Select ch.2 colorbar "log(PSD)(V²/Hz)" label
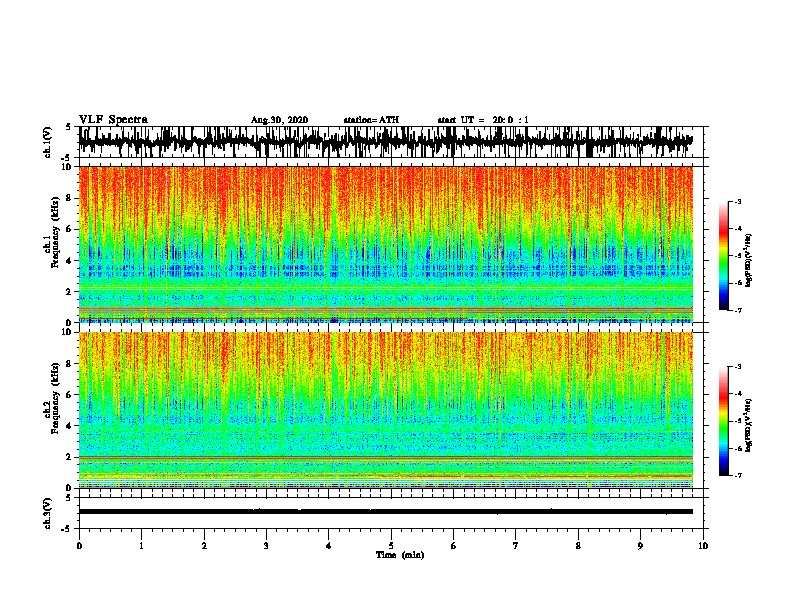Screen dimensions: 792x612 [749, 425]
